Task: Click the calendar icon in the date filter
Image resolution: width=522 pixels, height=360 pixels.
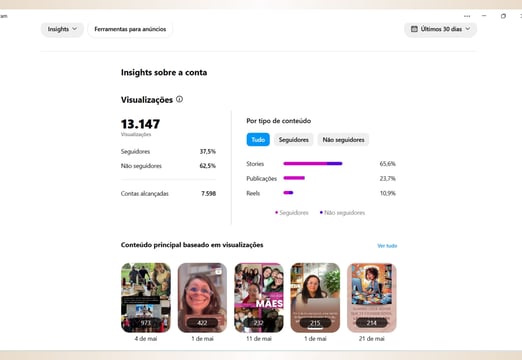Action: 414,29
